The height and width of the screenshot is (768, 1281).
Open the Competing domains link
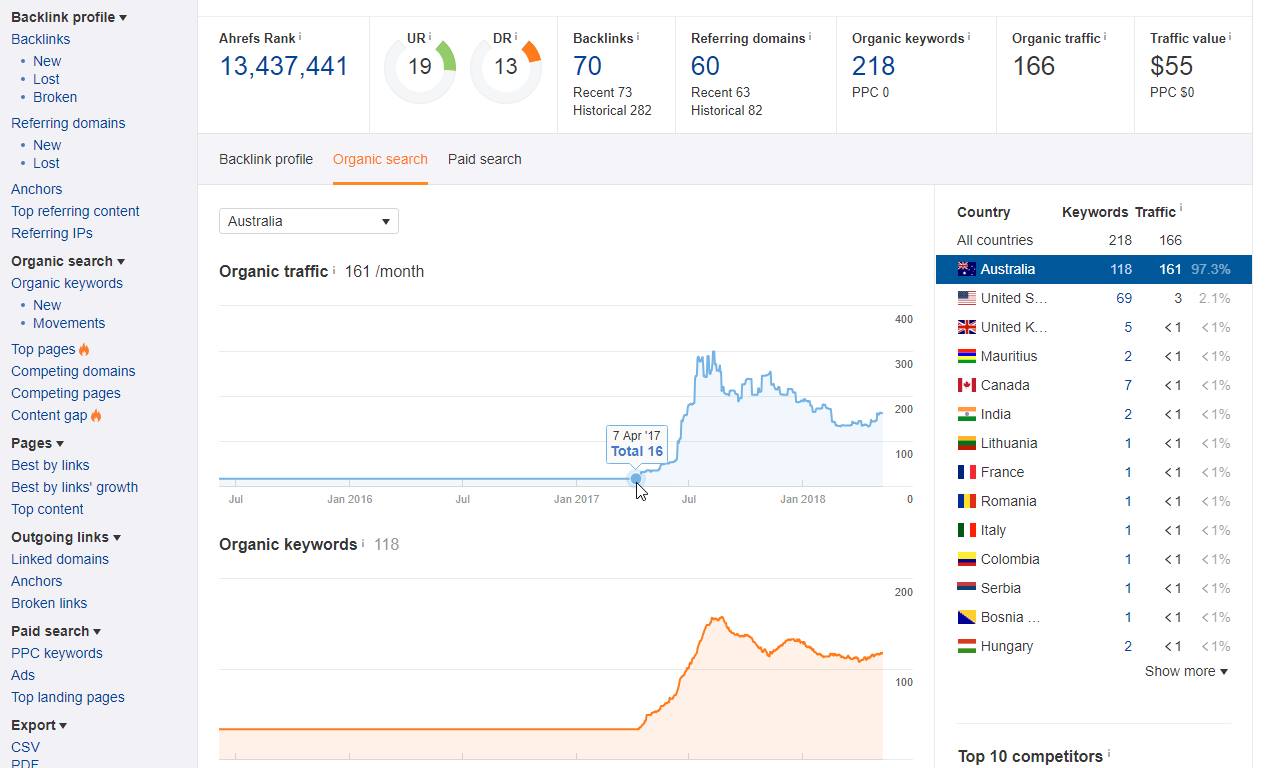[x=73, y=371]
